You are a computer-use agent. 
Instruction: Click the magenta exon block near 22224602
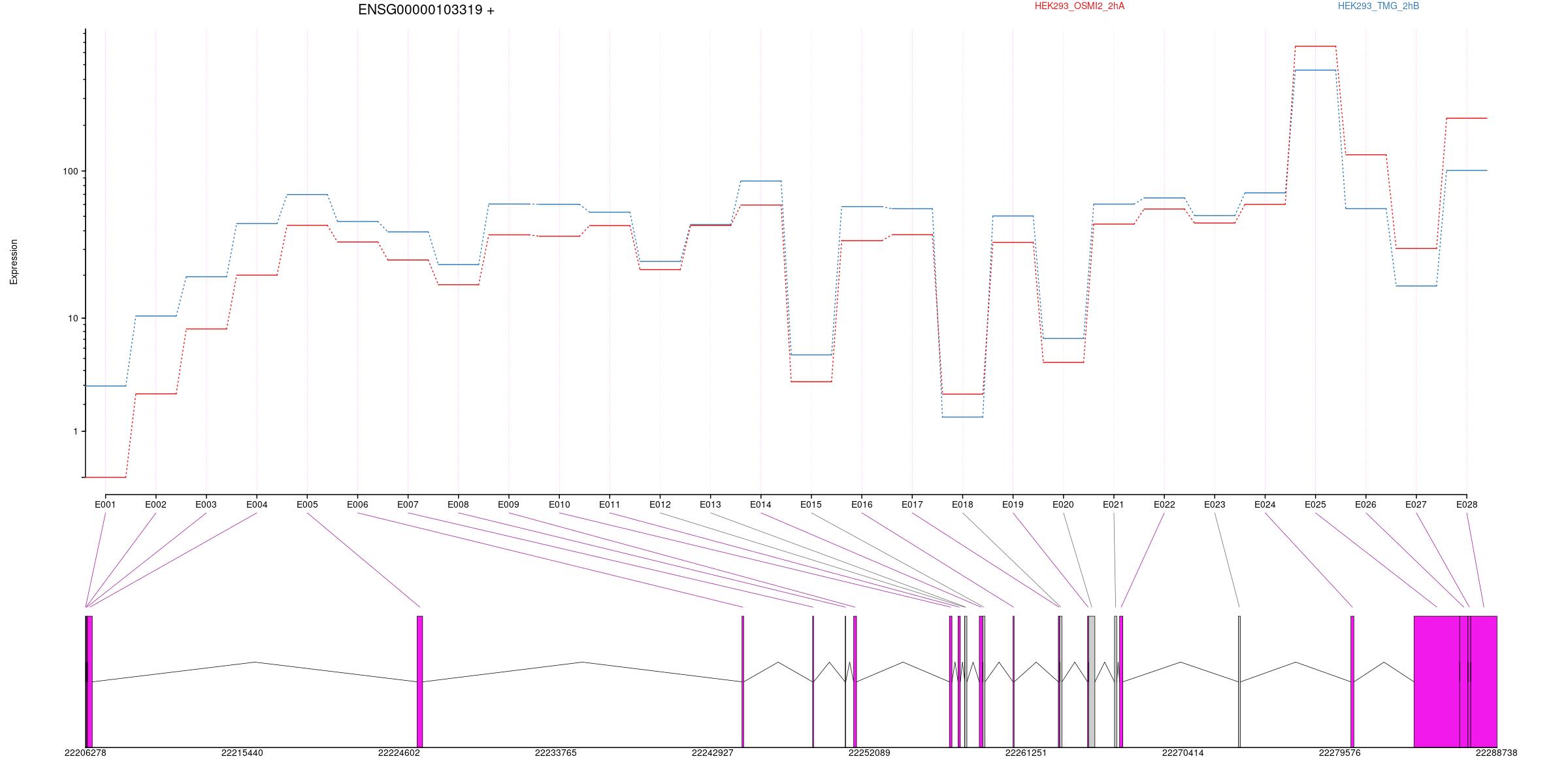click(420, 681)
